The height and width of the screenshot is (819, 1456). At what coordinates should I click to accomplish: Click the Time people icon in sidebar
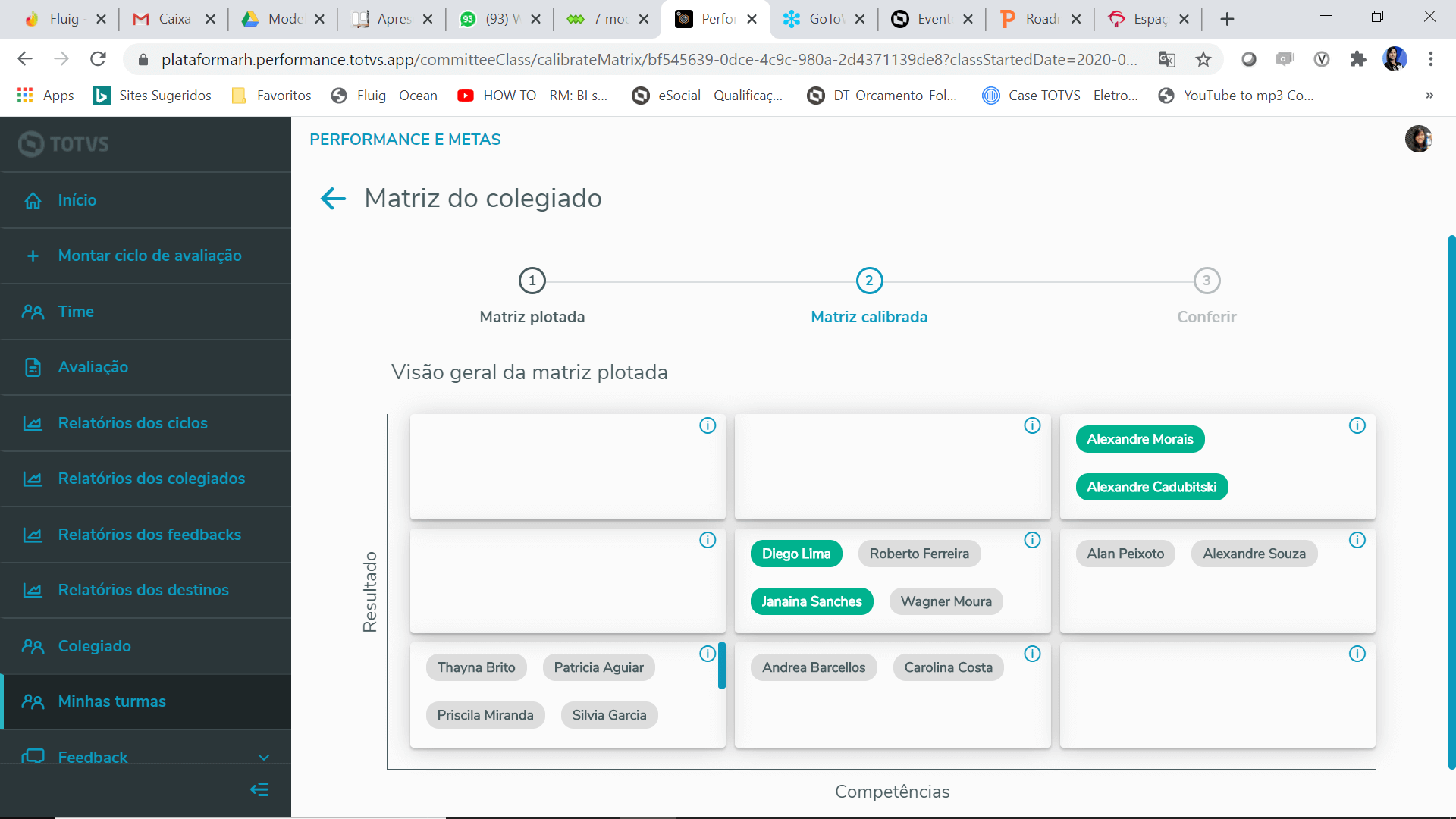coord(33,312)
